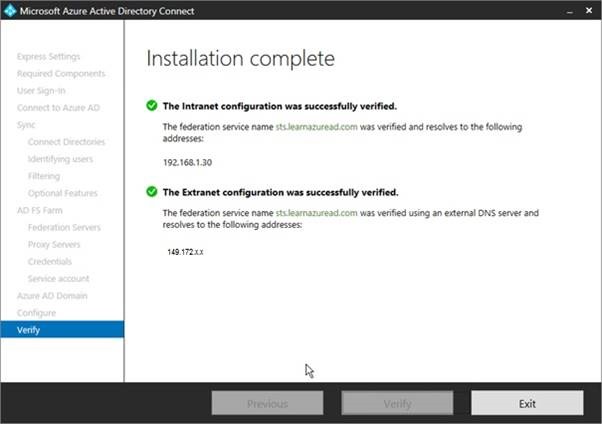Select the Filtering sub-step
602x424 pixels.
coord(44,176)
